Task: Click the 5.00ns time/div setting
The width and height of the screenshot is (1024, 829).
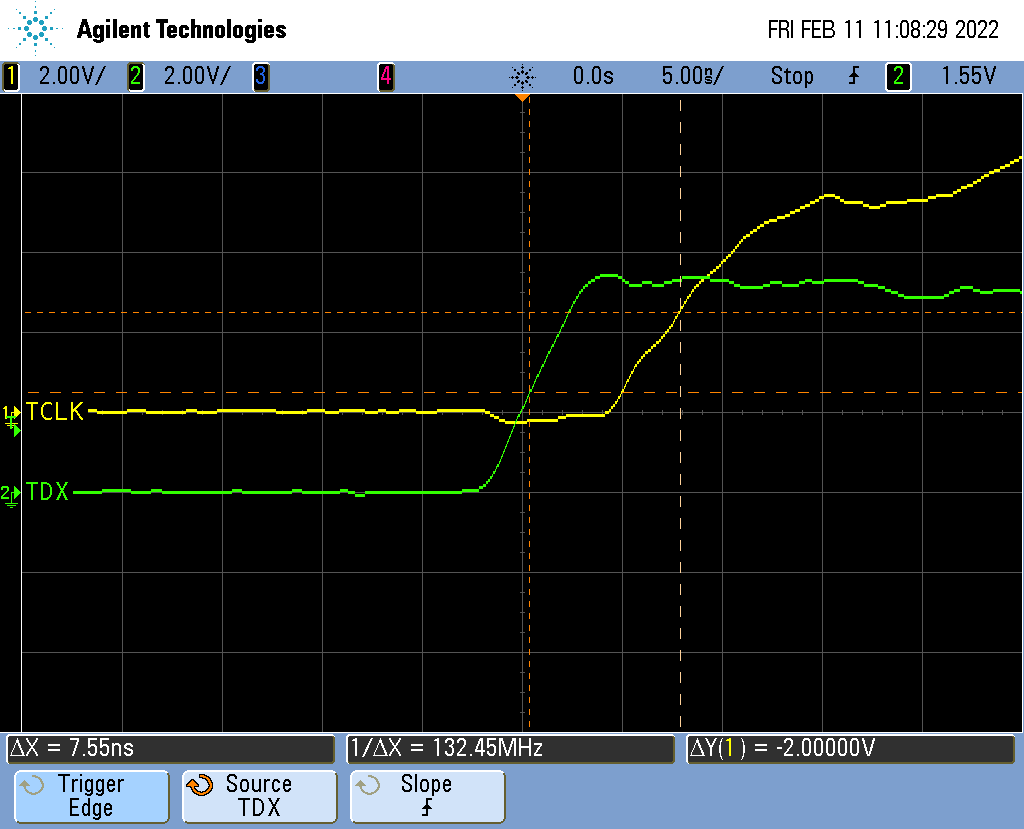Action: (x=692, y=76)
